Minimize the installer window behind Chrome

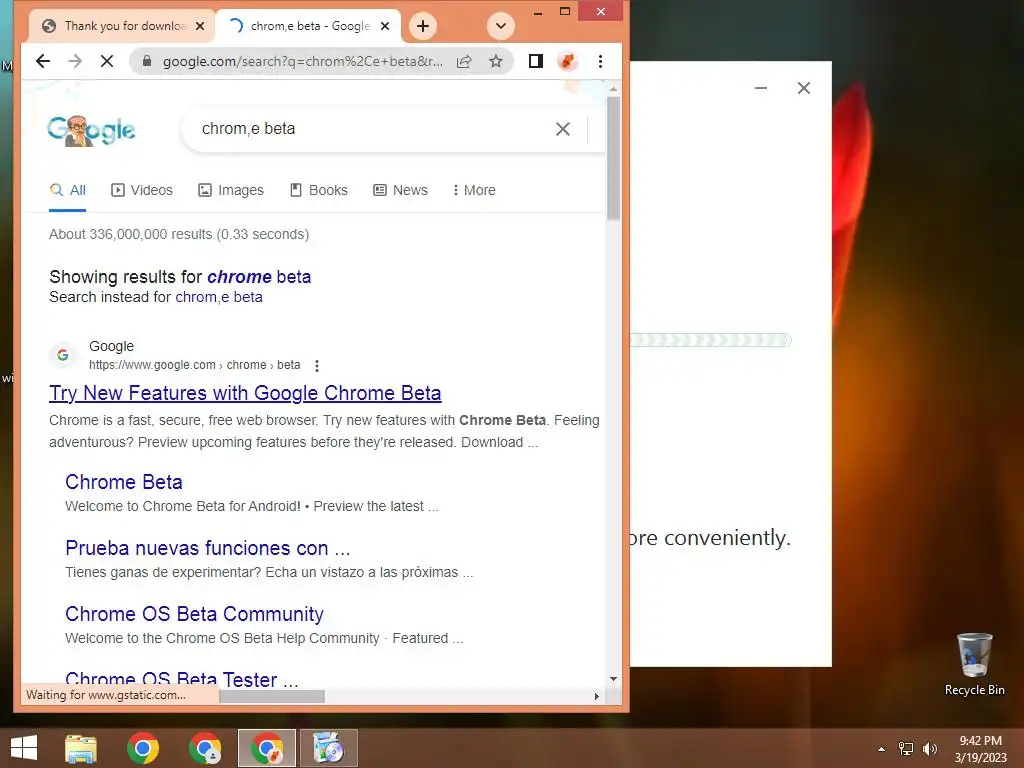761,88
